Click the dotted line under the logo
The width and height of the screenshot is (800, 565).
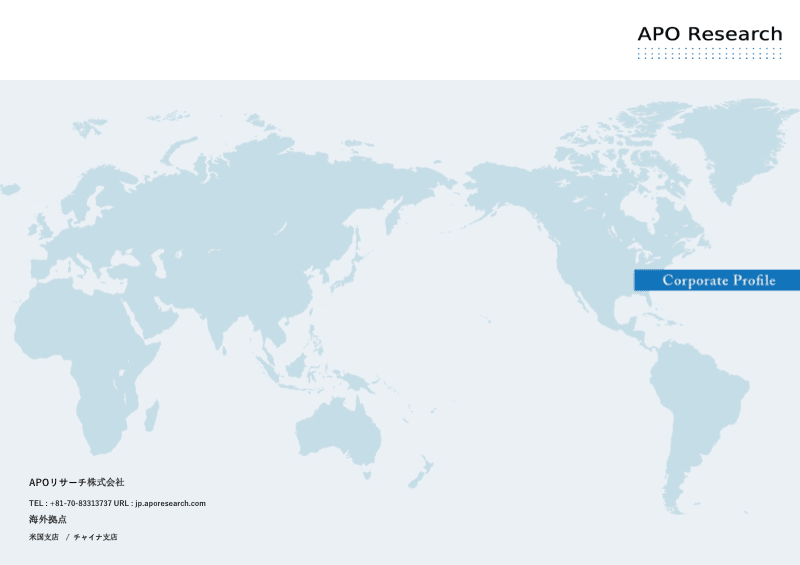tap(710, 53)
